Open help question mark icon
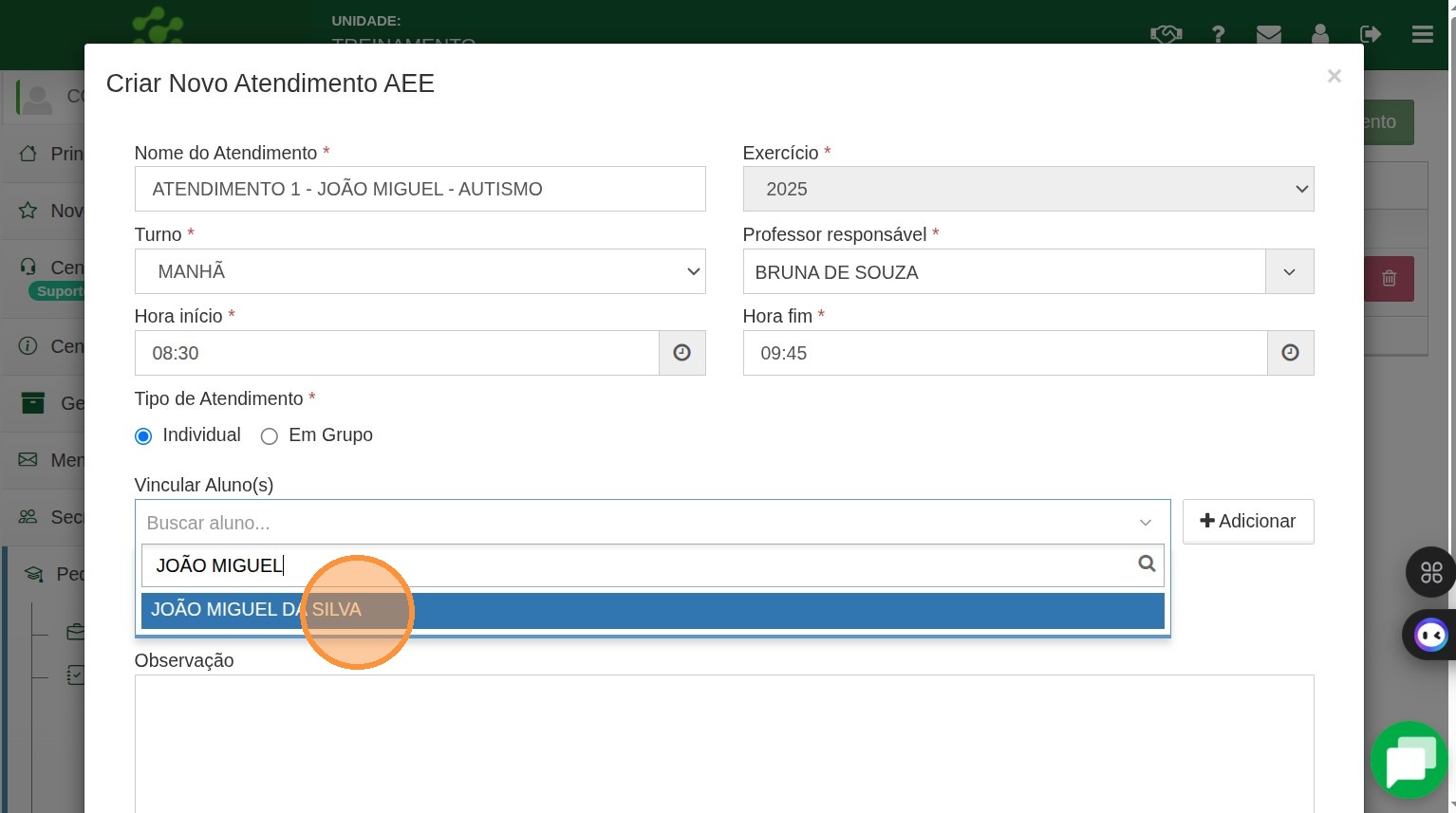1456x813 pixels. pyautogui.click(x=1218, y=34)
